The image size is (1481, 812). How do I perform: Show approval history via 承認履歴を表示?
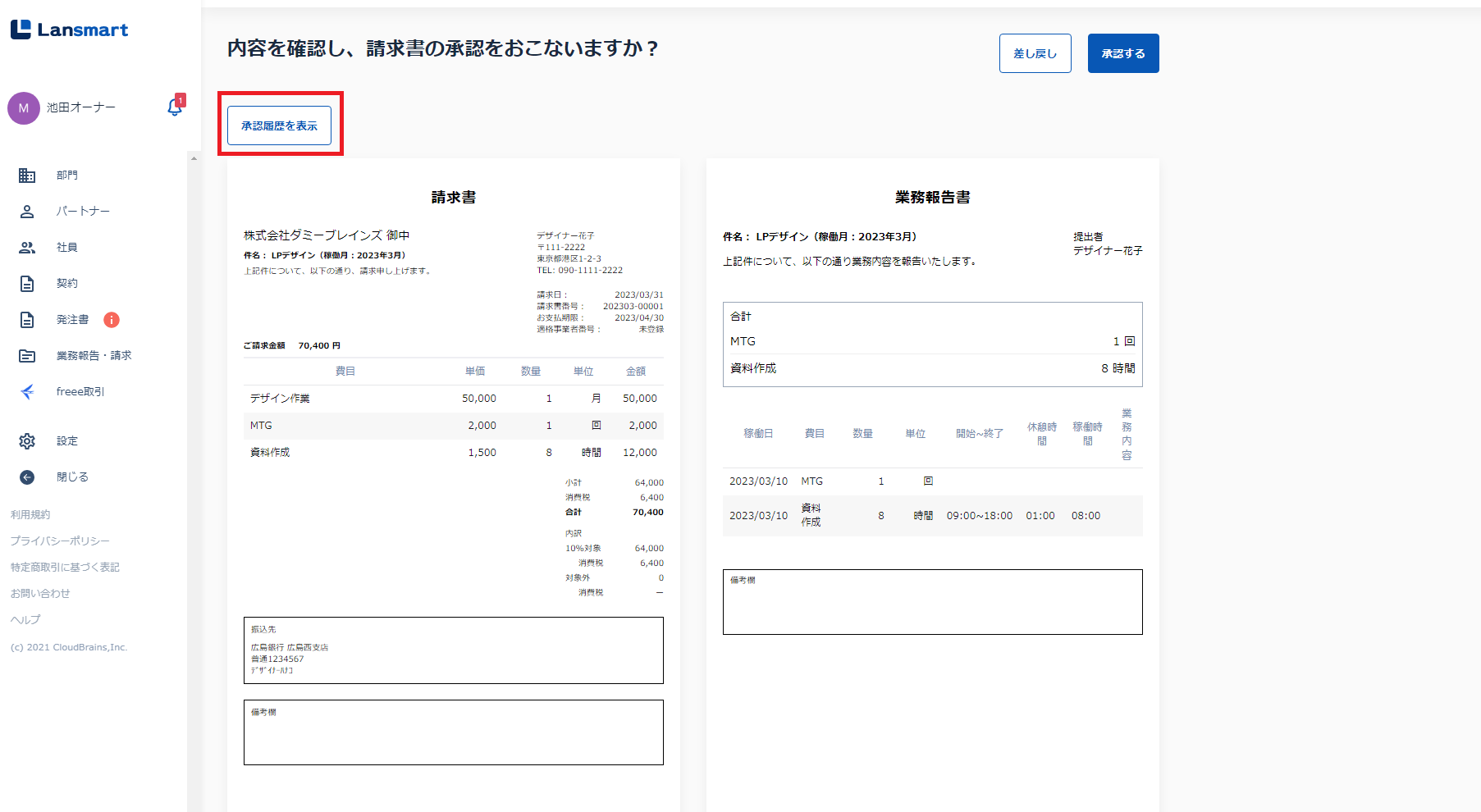pos(279,125)
